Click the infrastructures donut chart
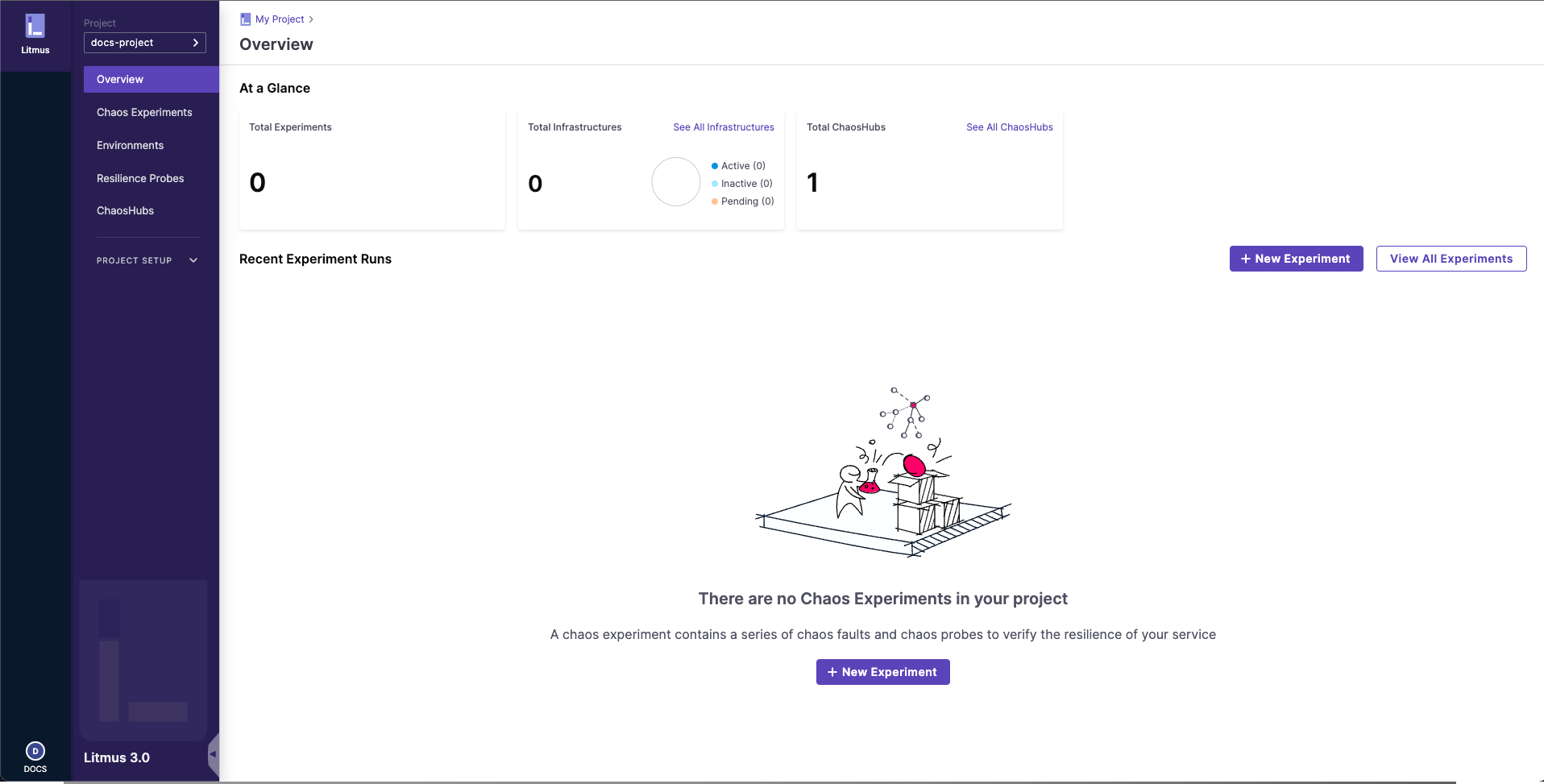Image resolution: width=1544 pixels, height=784 pixels. click(x=675, y=181)
